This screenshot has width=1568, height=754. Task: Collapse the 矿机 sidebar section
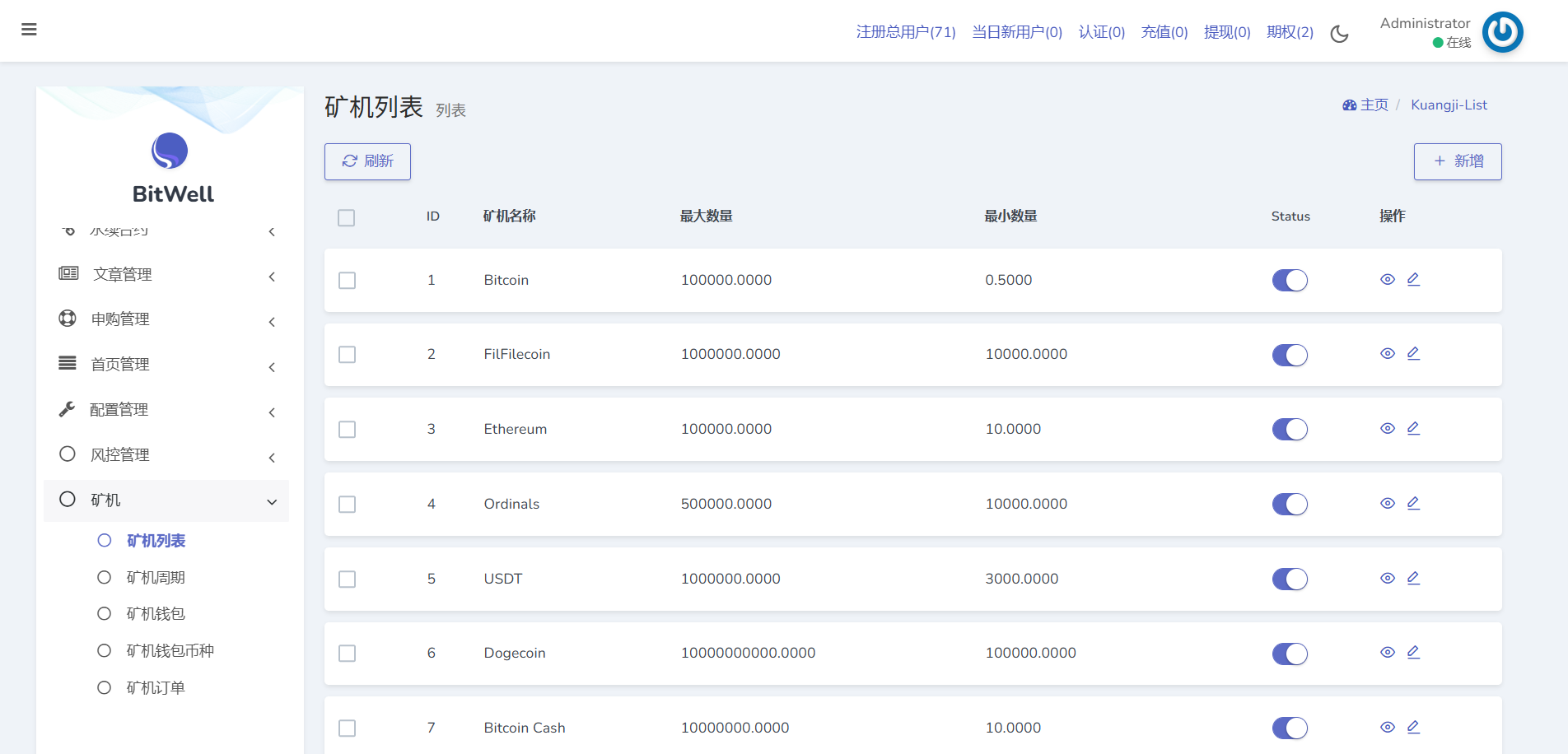pyautogui.click(x=166, y=500)
